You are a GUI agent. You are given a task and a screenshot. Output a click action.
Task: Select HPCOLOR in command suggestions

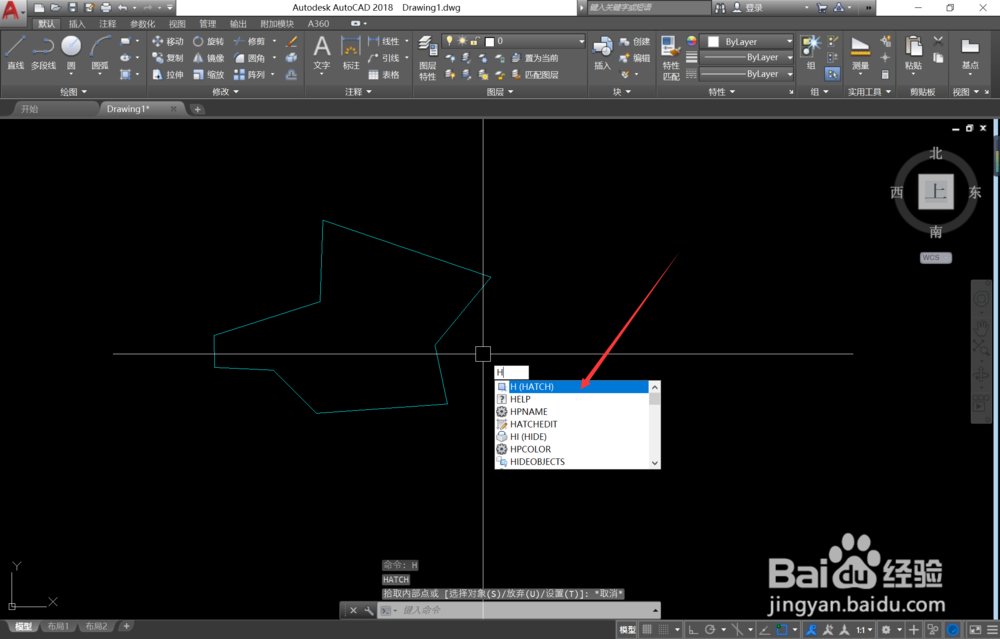point(572,449)
